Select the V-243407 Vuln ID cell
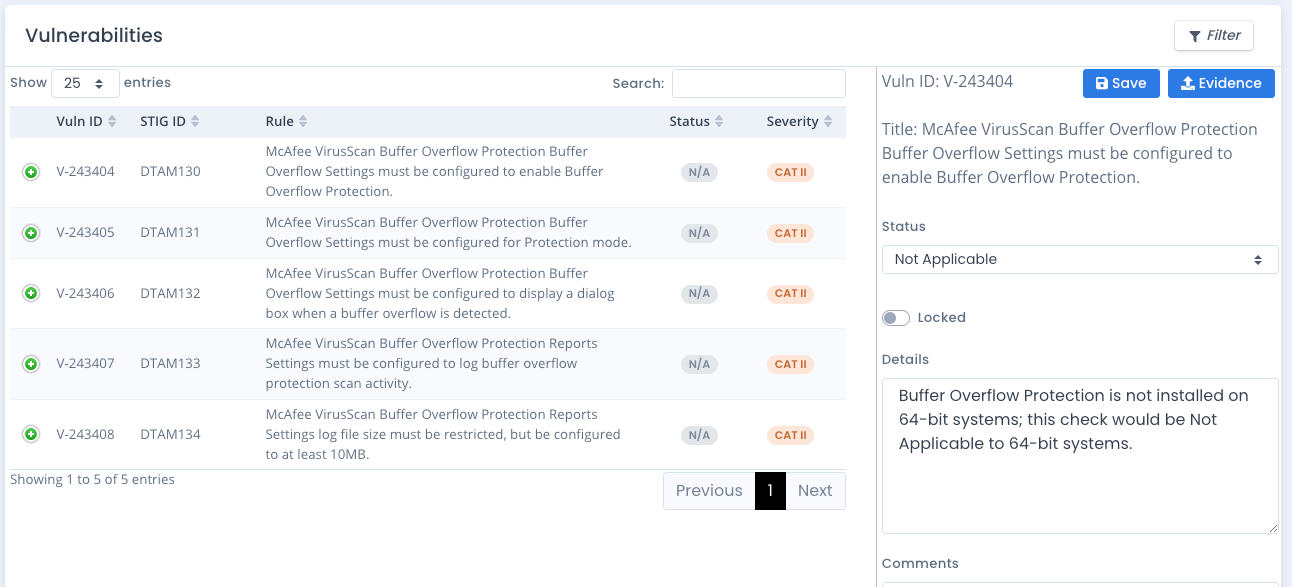The image size is (1292, 587). point(85,364)
